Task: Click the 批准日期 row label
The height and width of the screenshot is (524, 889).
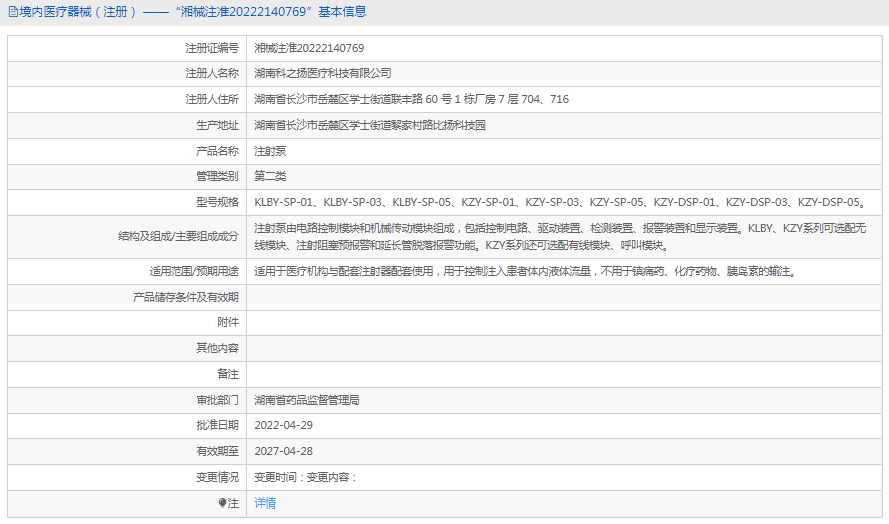Action: click(218, 425)
